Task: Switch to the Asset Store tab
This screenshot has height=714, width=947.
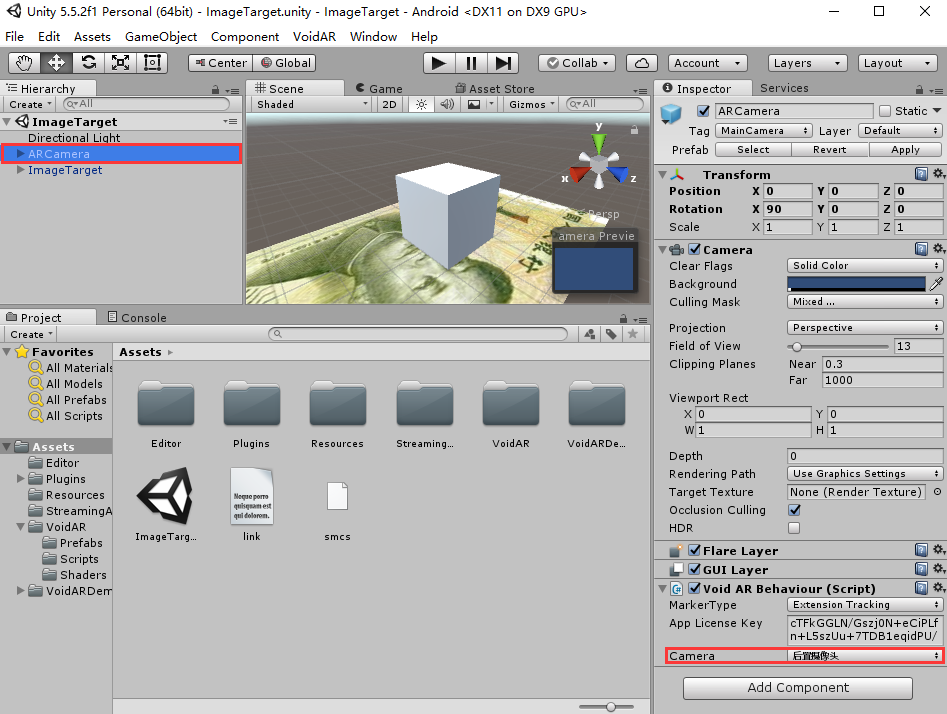Action: pos(495,89)
